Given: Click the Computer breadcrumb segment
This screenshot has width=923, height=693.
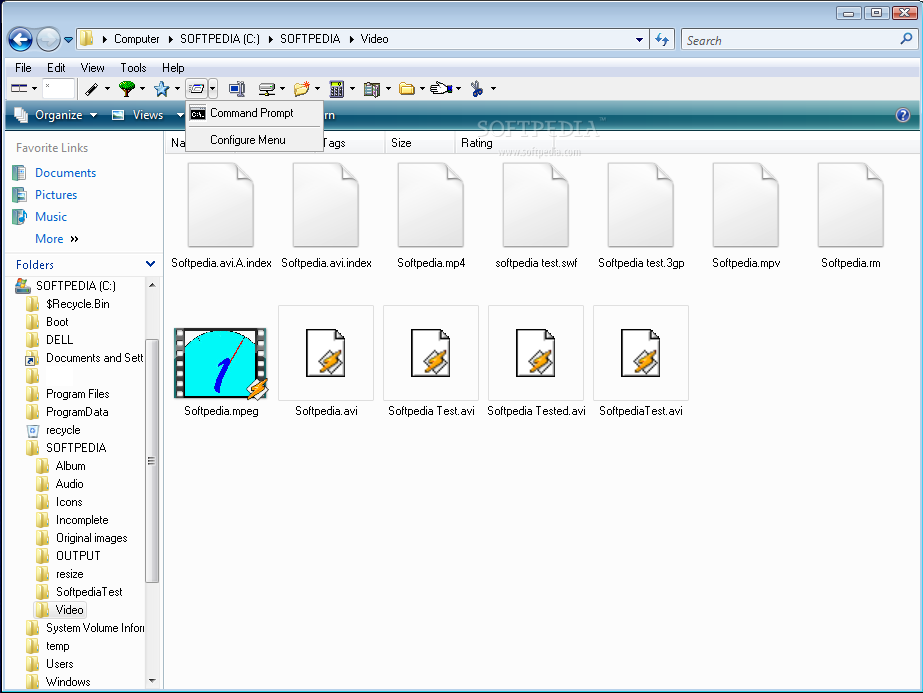Looking at the screenshot, I should pos(137,39).
